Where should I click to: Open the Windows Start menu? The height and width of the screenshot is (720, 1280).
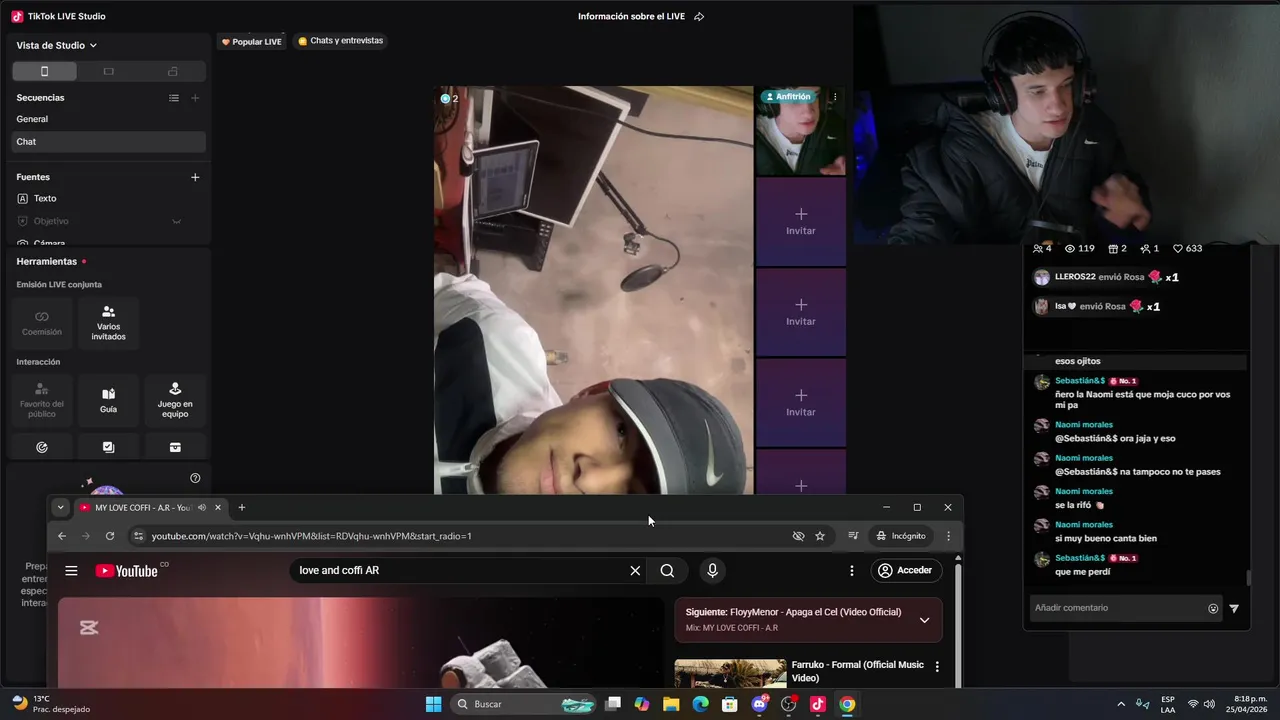(x=433, y=704)
